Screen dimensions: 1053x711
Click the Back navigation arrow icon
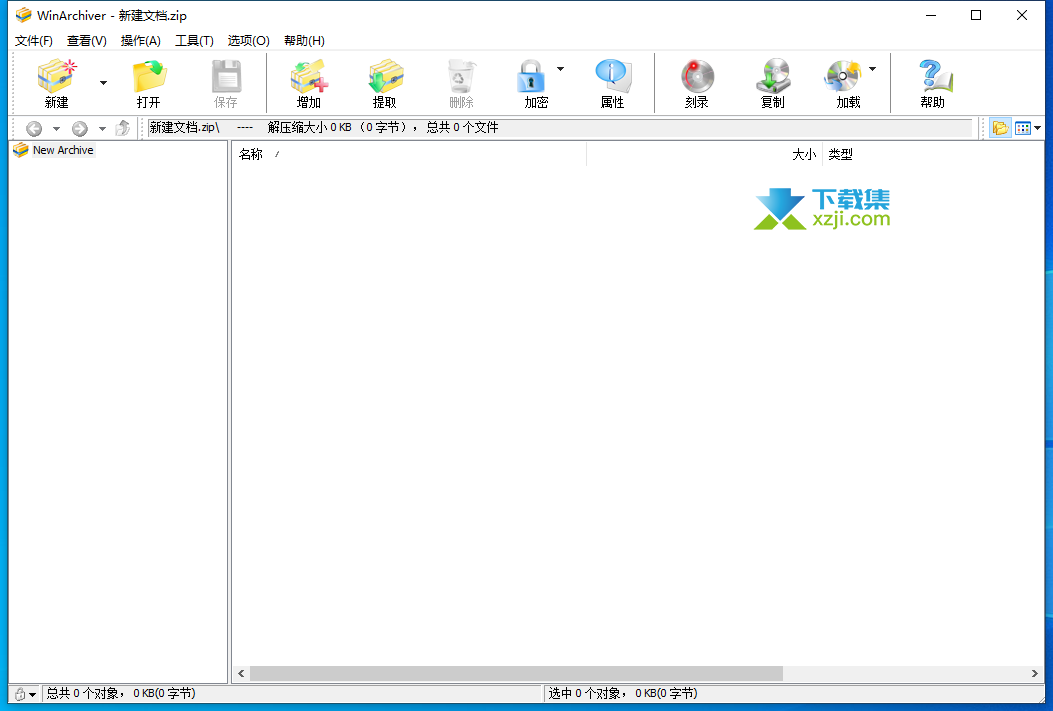click(x=34, y=128)
